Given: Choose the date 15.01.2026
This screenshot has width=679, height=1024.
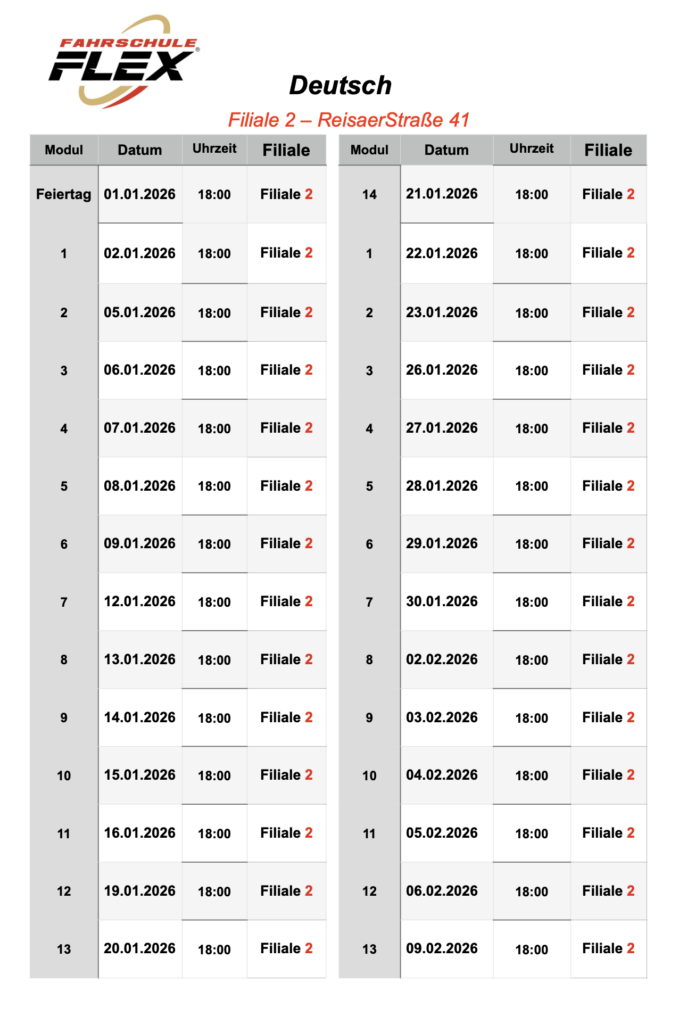Looking at the screenshot, I should click(140, 775).
